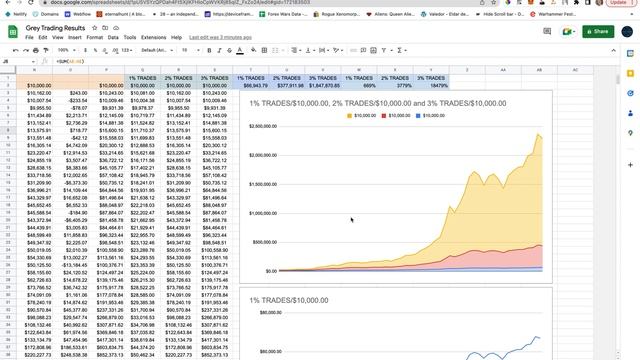Open comment history icon
The height and width of the screenshot is (360, 640).
pyautogui.click(x=547, y=31)
